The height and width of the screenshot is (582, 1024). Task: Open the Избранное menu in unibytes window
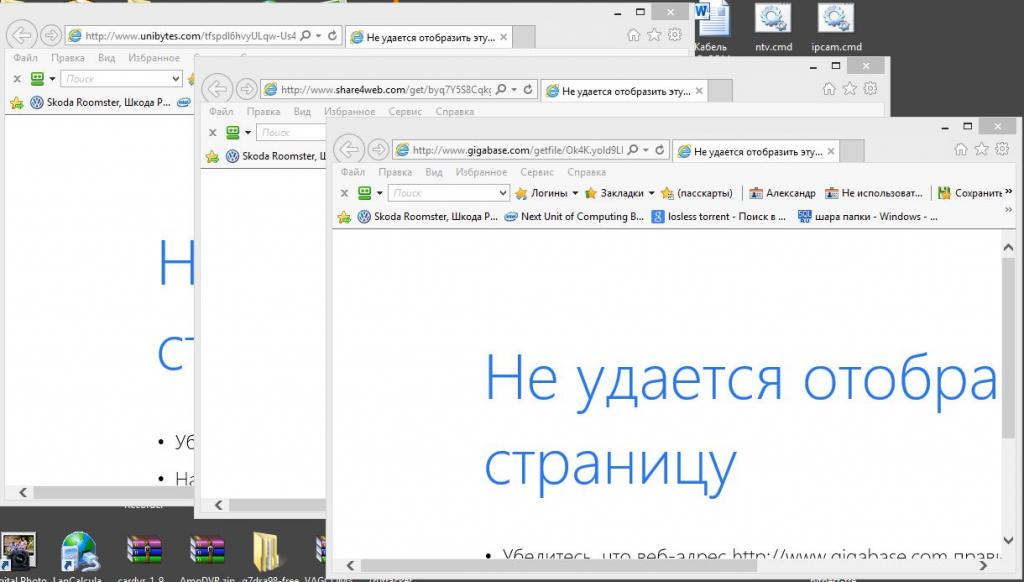click(x=154, y=58)
